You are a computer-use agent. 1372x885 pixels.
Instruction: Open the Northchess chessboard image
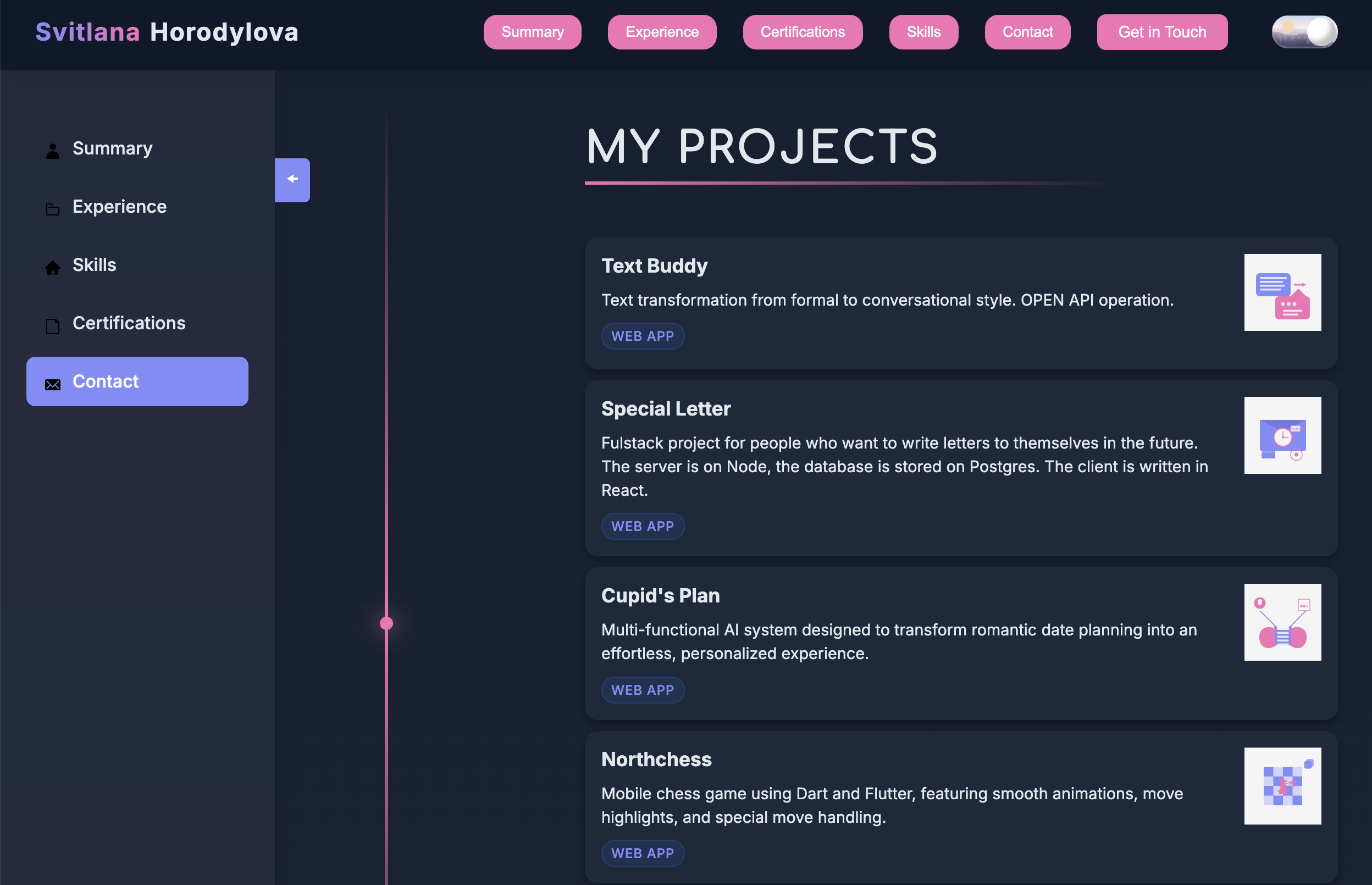pos(1282,786)
